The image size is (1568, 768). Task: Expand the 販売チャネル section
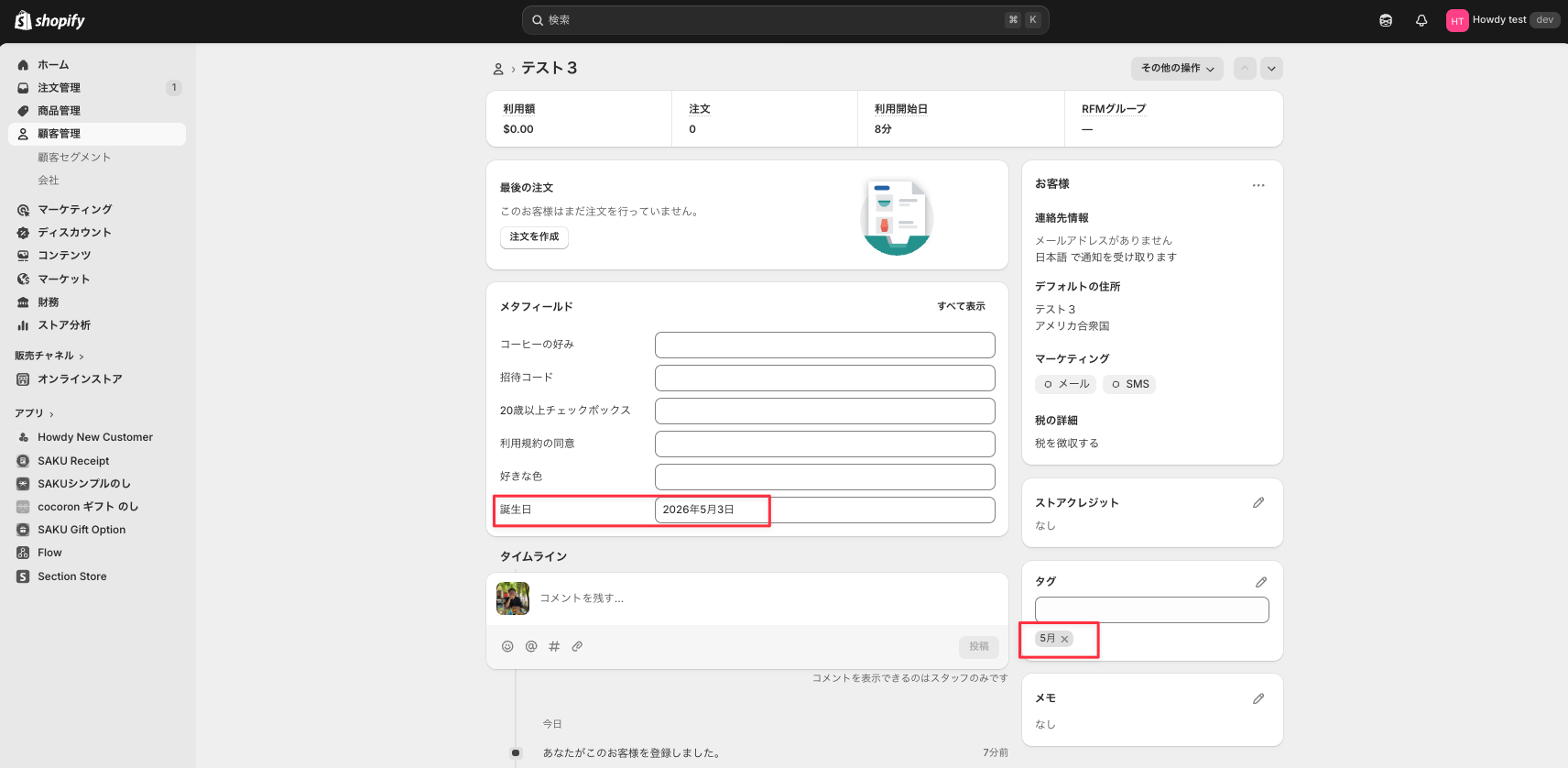coord(49,356)
